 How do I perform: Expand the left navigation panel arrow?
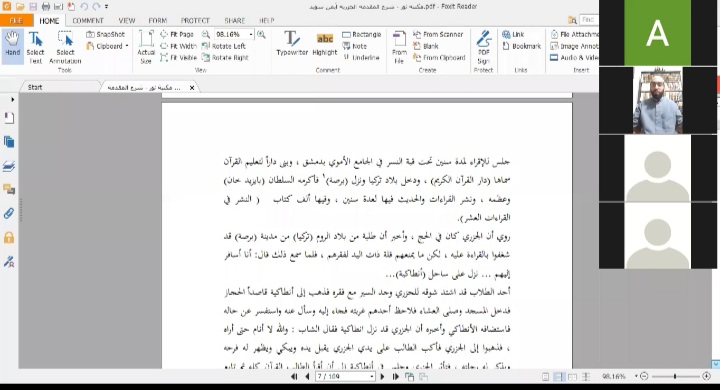click(x=12, y=99)
